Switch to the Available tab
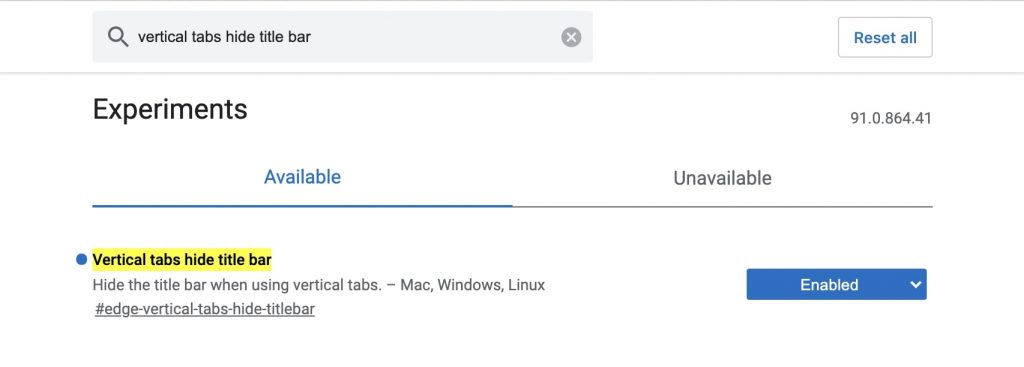This screenshot has height=367, width=1024. point(302,177)
